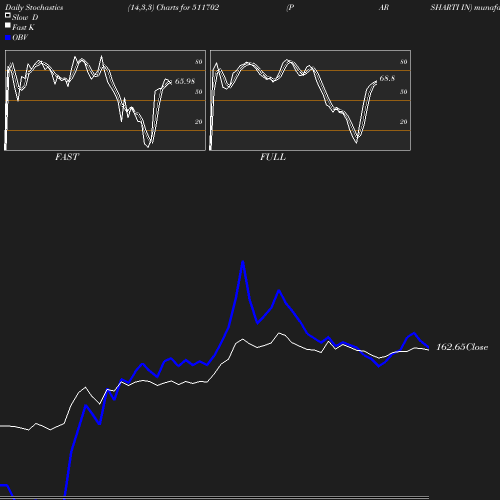Click the FULL chart caption
This screenshot has width=500, height=500.
(x=273, y=157)
